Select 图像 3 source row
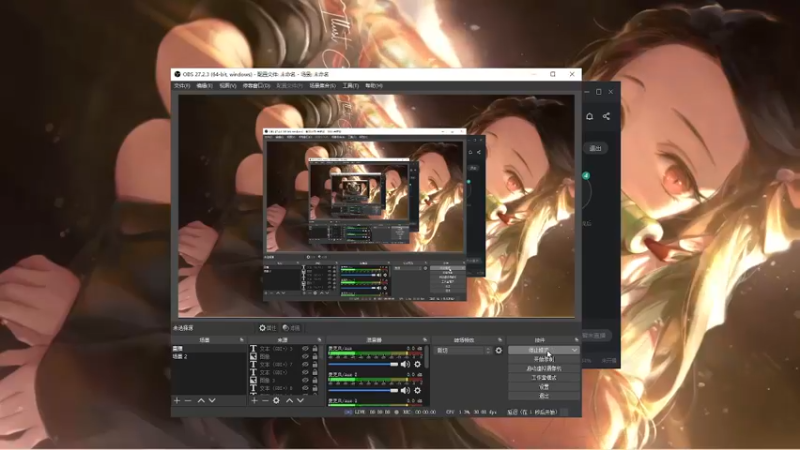This screenshot has width=800, height=450. (x=286, y=381)
